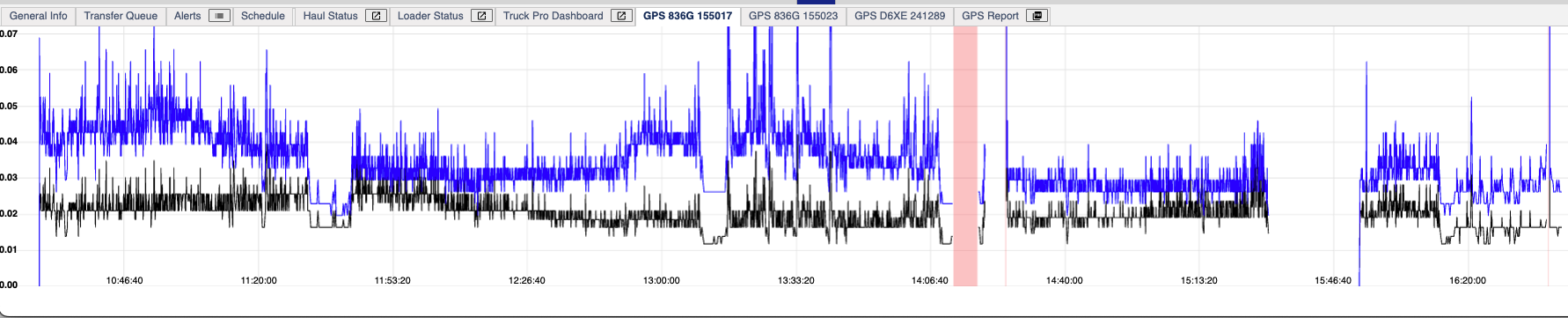Click the GPS Report window icon
Image resolution: width=1568 pixels, height=318 pixels.
coord(1037,16)
